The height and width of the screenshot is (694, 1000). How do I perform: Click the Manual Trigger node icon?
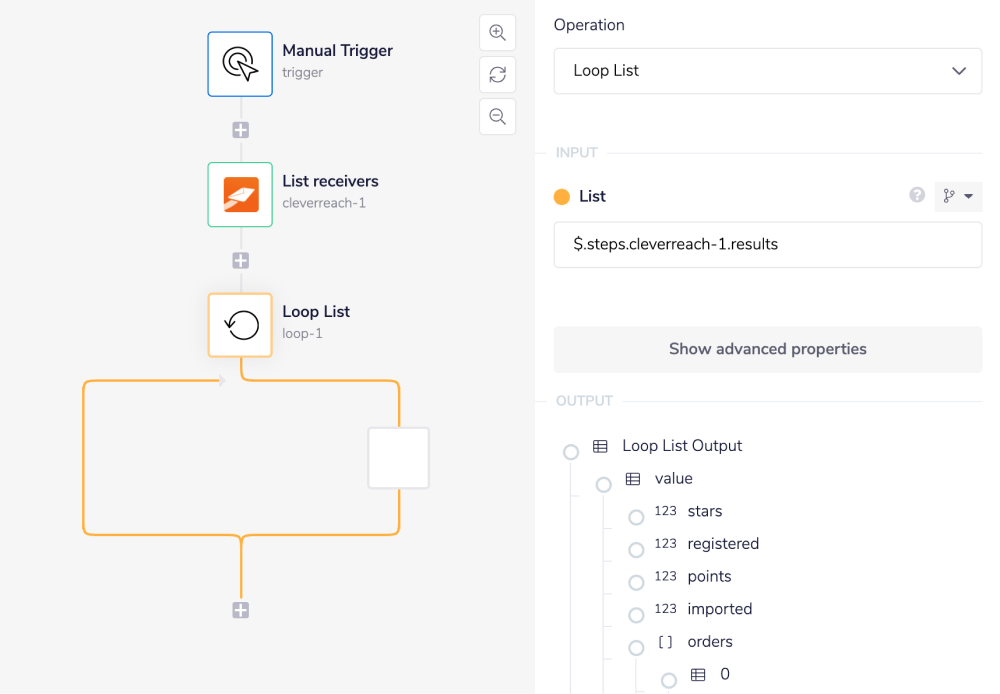(x=240, y=64)
